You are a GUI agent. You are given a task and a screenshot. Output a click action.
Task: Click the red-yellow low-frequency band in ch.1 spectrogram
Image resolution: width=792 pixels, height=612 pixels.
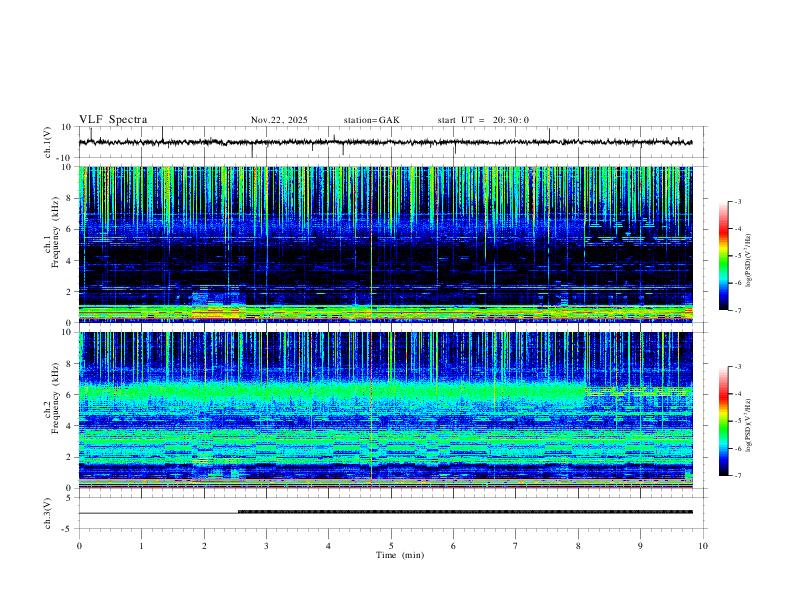pyautogui.click(x=385, y=314)
